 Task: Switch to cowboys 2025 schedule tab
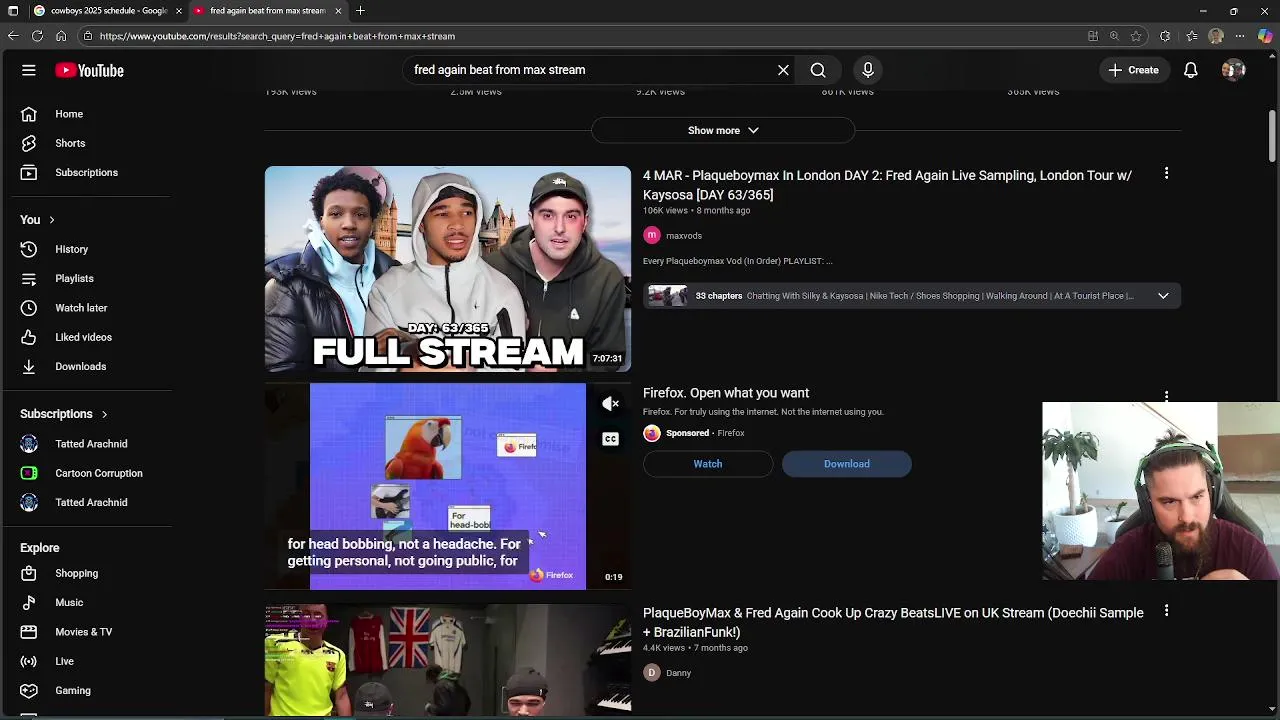[x=107, y=11]
